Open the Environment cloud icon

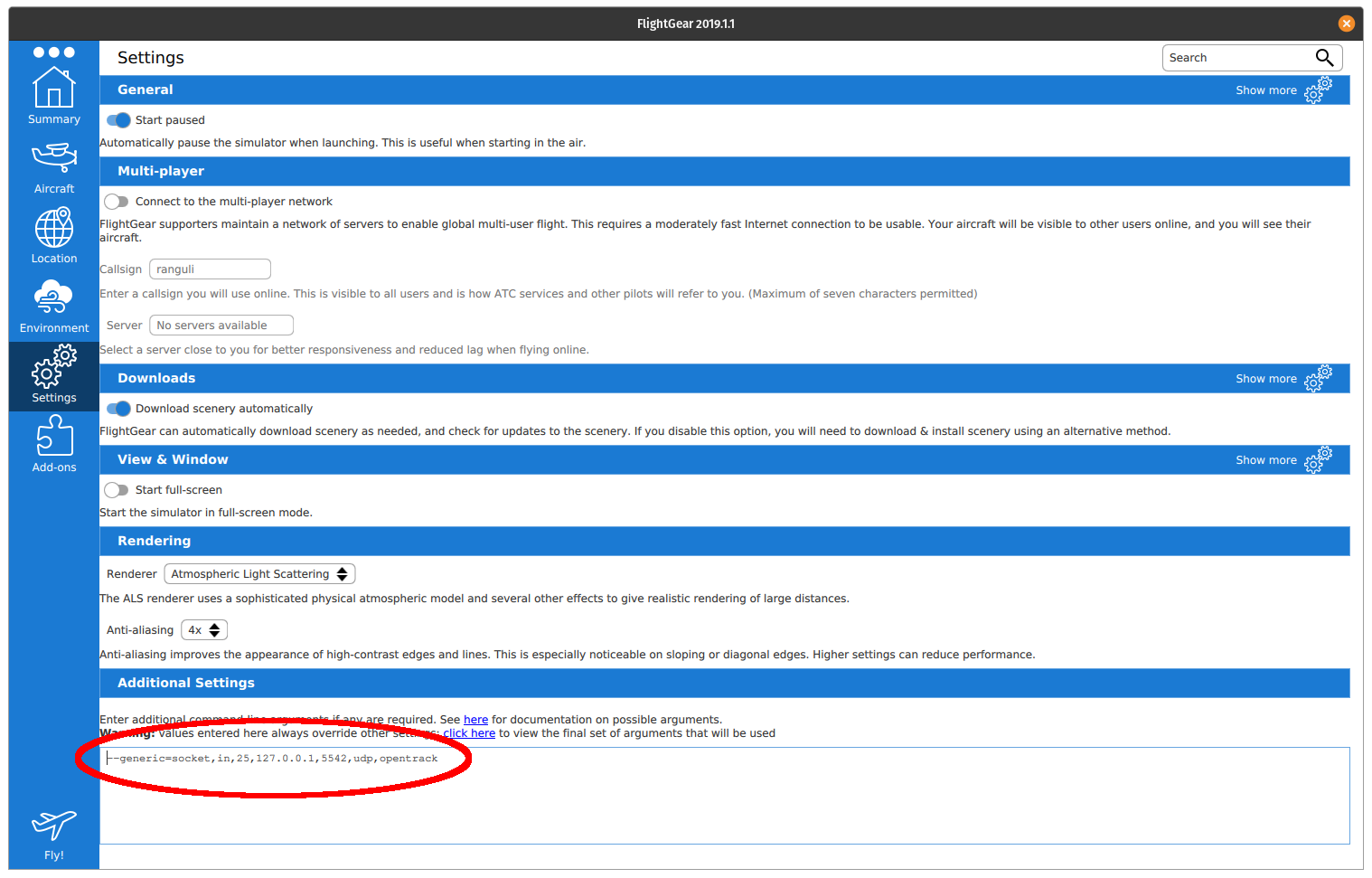coord(54,297)
